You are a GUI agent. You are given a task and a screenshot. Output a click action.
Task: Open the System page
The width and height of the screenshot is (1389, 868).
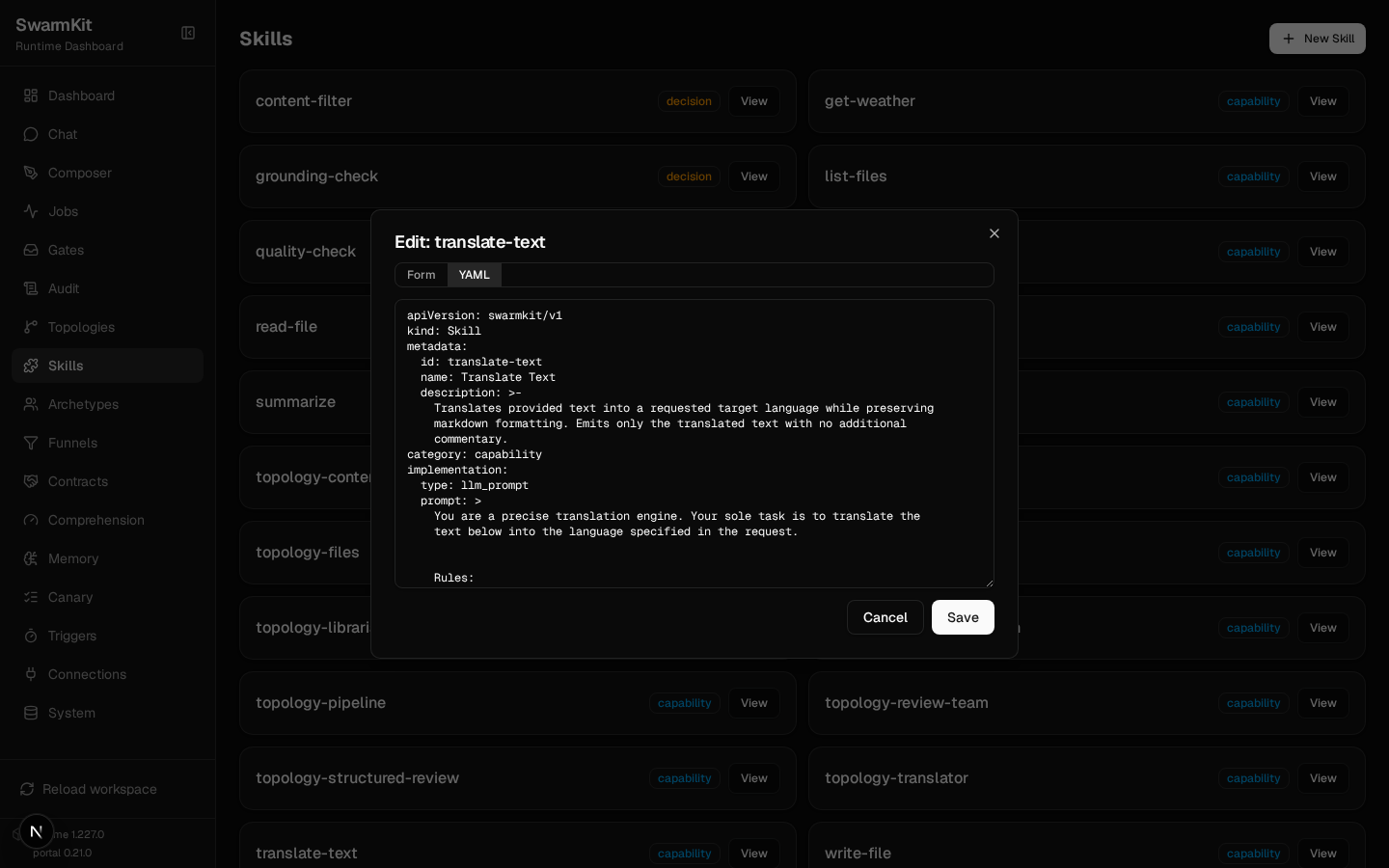tap(107, 713)
